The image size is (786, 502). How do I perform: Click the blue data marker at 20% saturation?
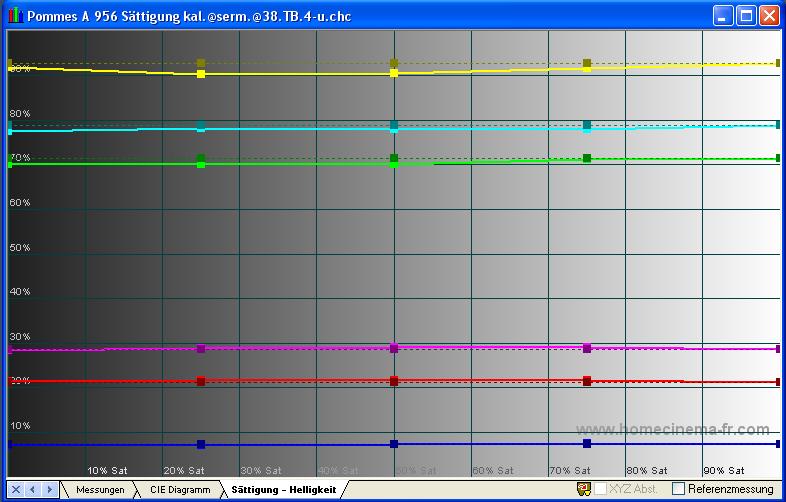coord(201,444)
